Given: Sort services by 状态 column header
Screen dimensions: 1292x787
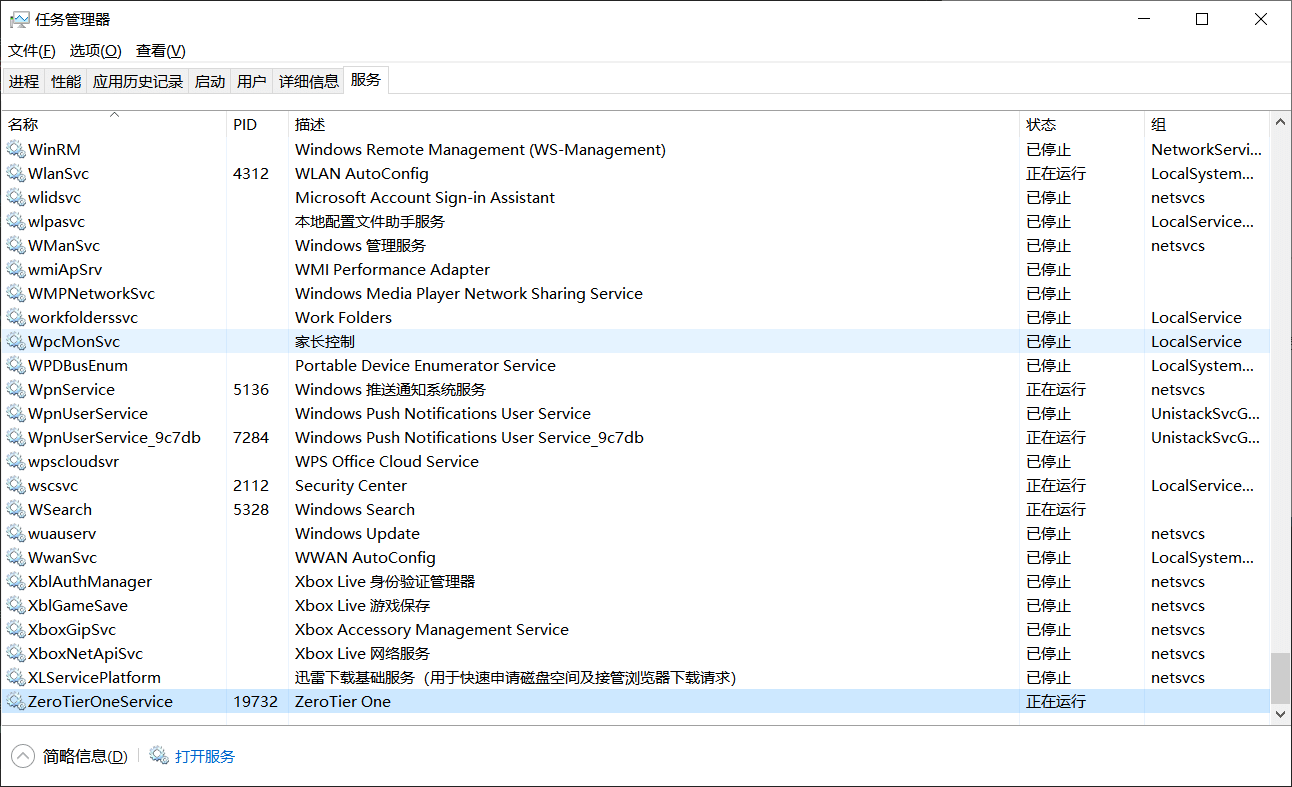Looking at the screenshot, I should [x=1041, y=125].
